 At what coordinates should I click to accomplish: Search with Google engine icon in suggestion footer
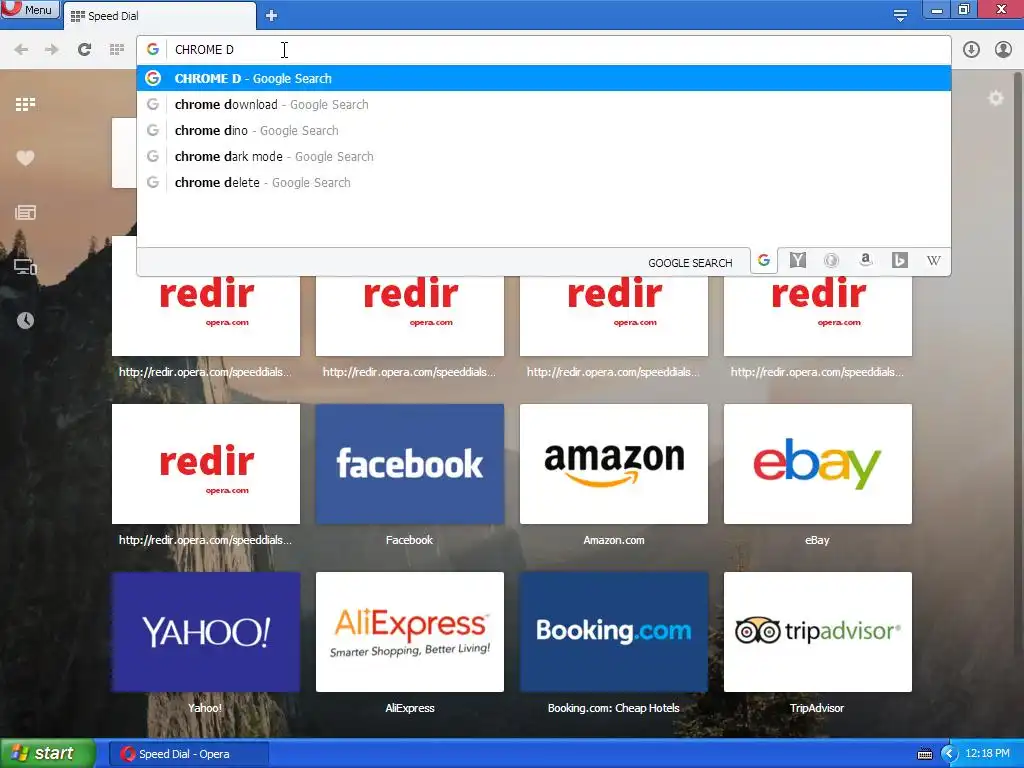[x=764, y=261]
